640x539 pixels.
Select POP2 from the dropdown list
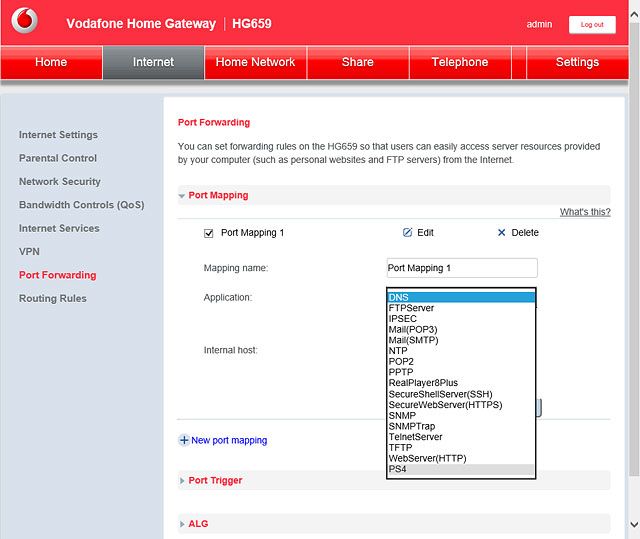point(460,362)
